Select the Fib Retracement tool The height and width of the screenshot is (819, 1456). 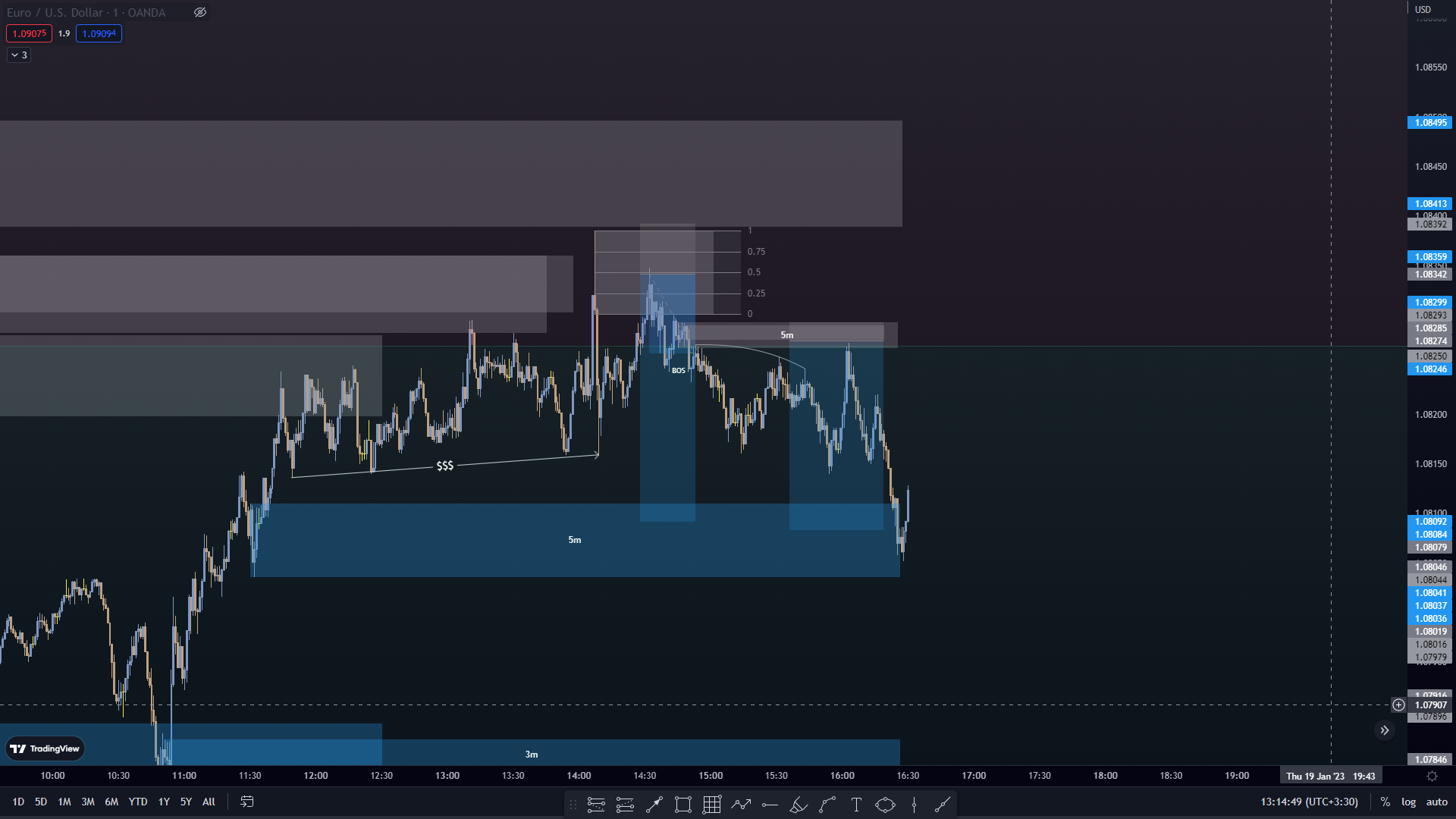tap(596, 805)
